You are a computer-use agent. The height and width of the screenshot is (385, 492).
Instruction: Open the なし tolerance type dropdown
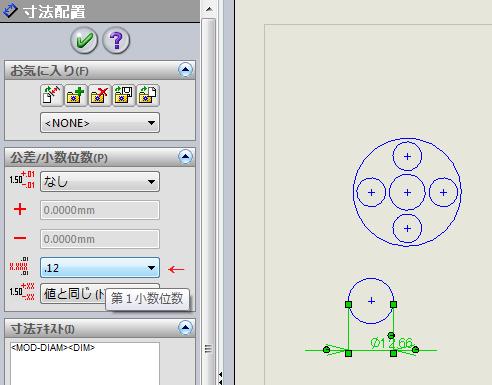[x=100, y=182]
